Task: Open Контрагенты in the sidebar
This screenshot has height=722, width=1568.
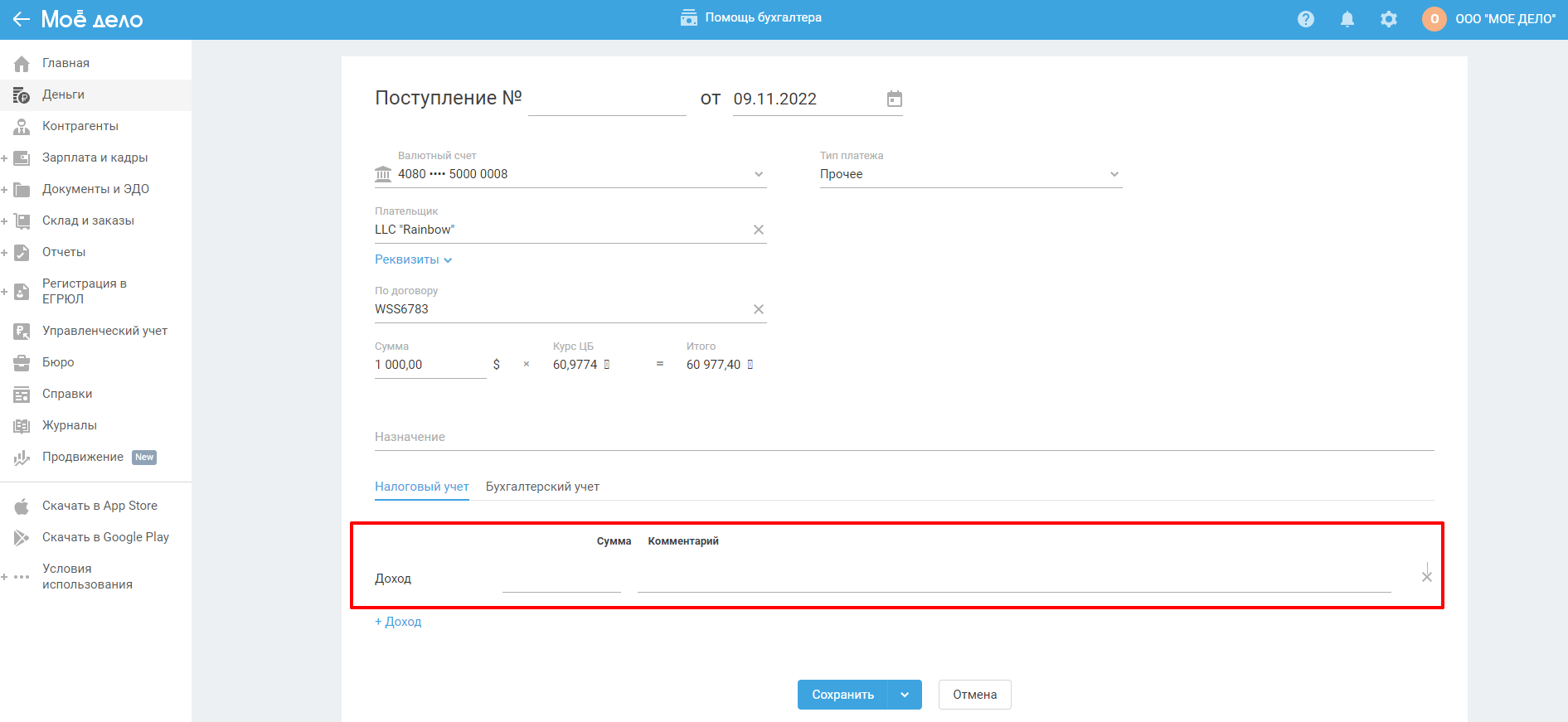Action: pos(80,126)
